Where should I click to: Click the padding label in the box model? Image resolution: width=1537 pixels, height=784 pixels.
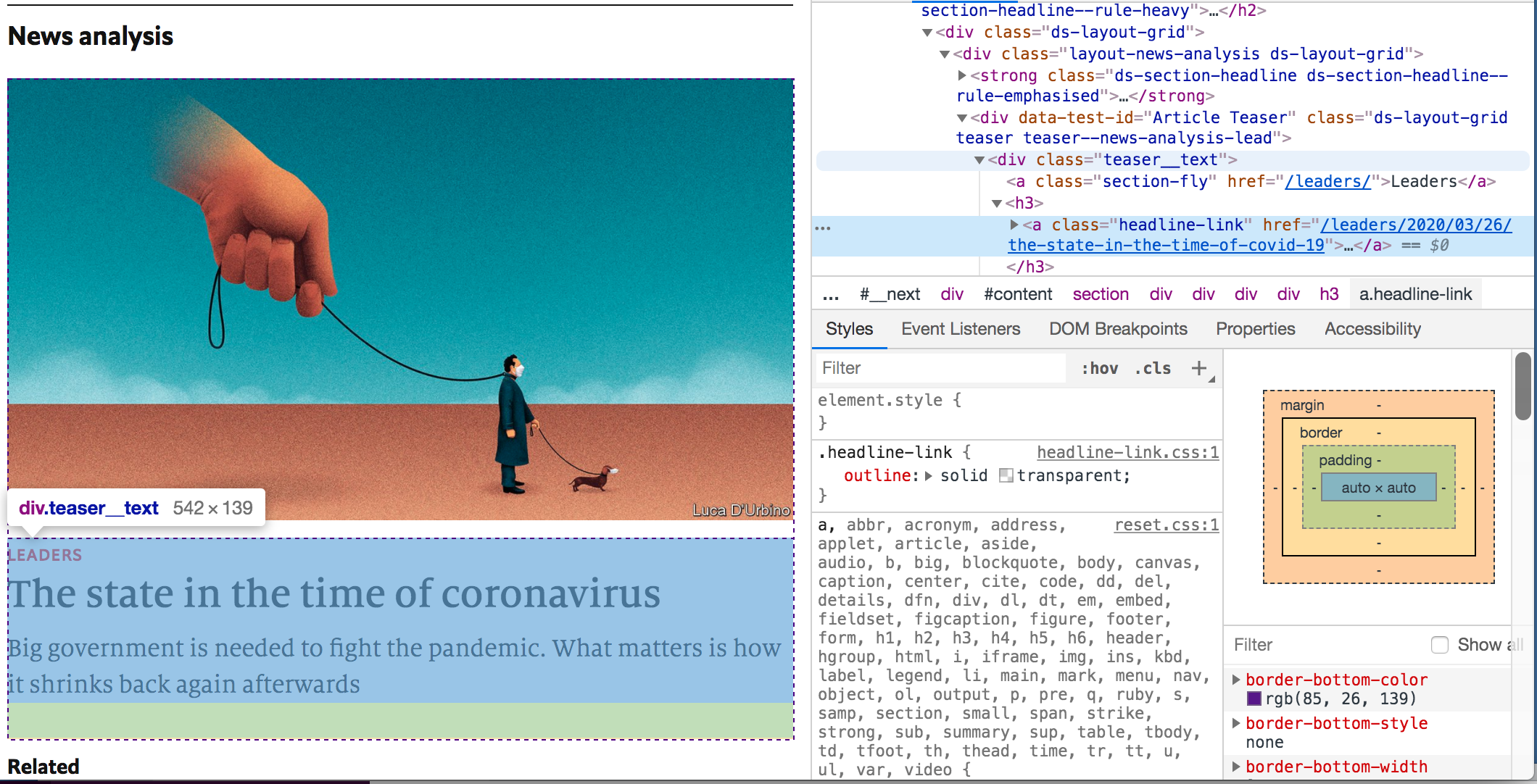pyautogui.click(x=1345, y=460)
